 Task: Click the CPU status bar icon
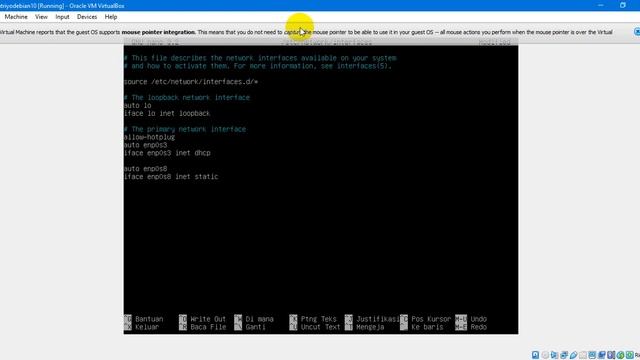pos(611,355)
